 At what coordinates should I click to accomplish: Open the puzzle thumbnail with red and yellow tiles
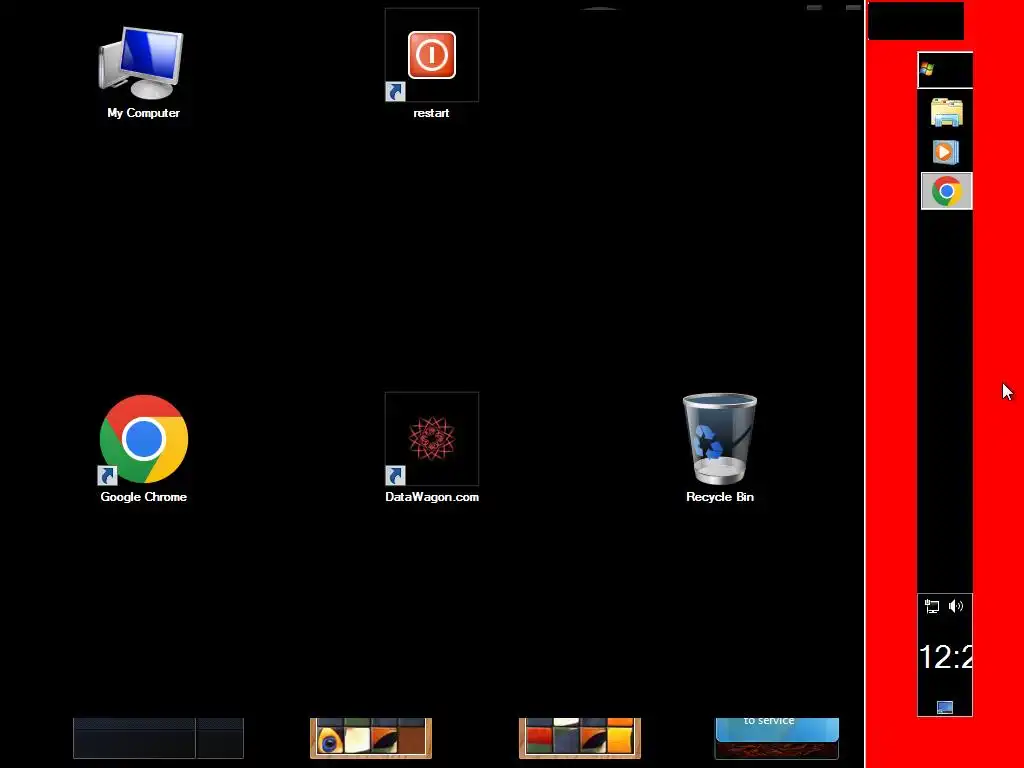point(580,738)
